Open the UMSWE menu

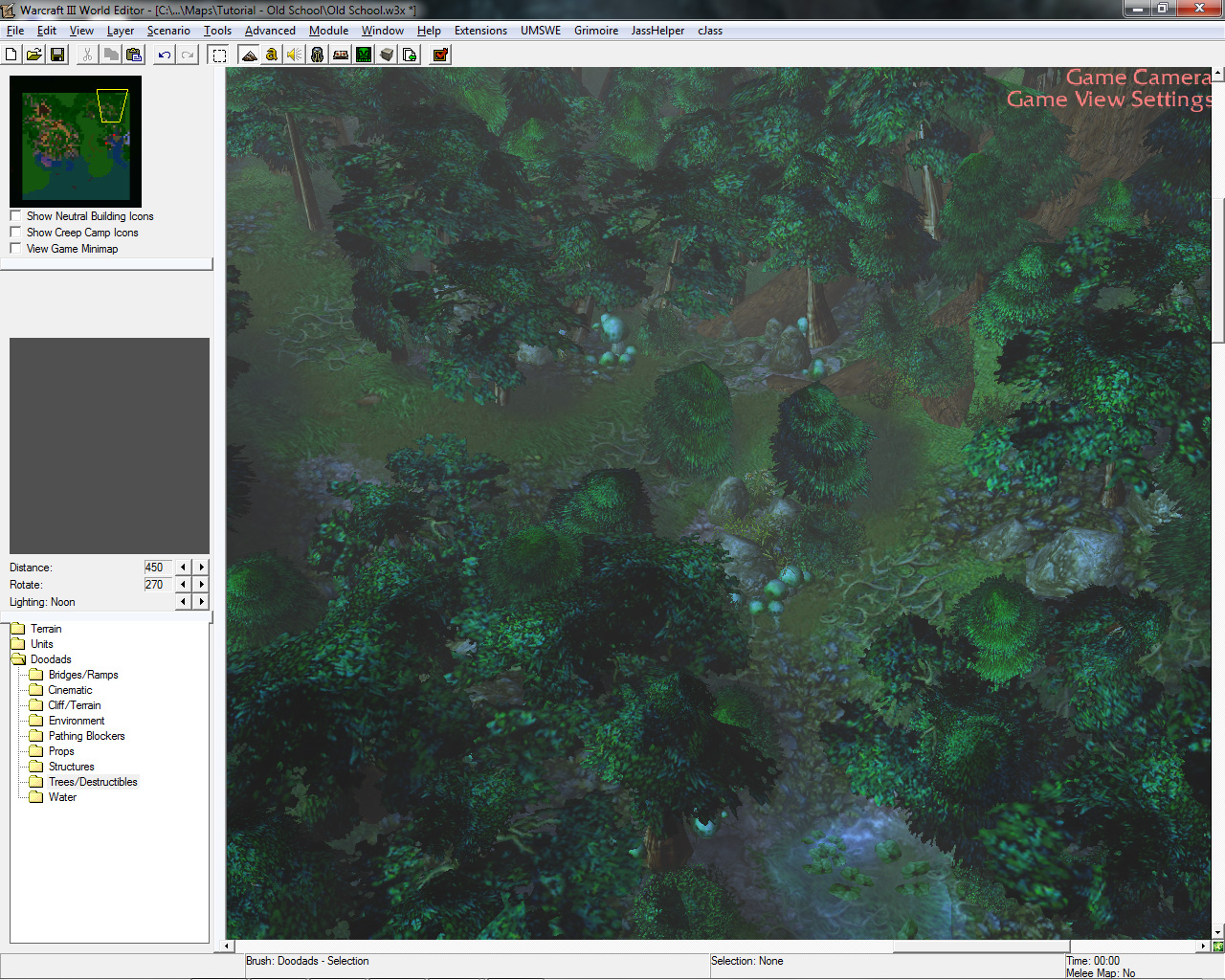pos(541,31)
